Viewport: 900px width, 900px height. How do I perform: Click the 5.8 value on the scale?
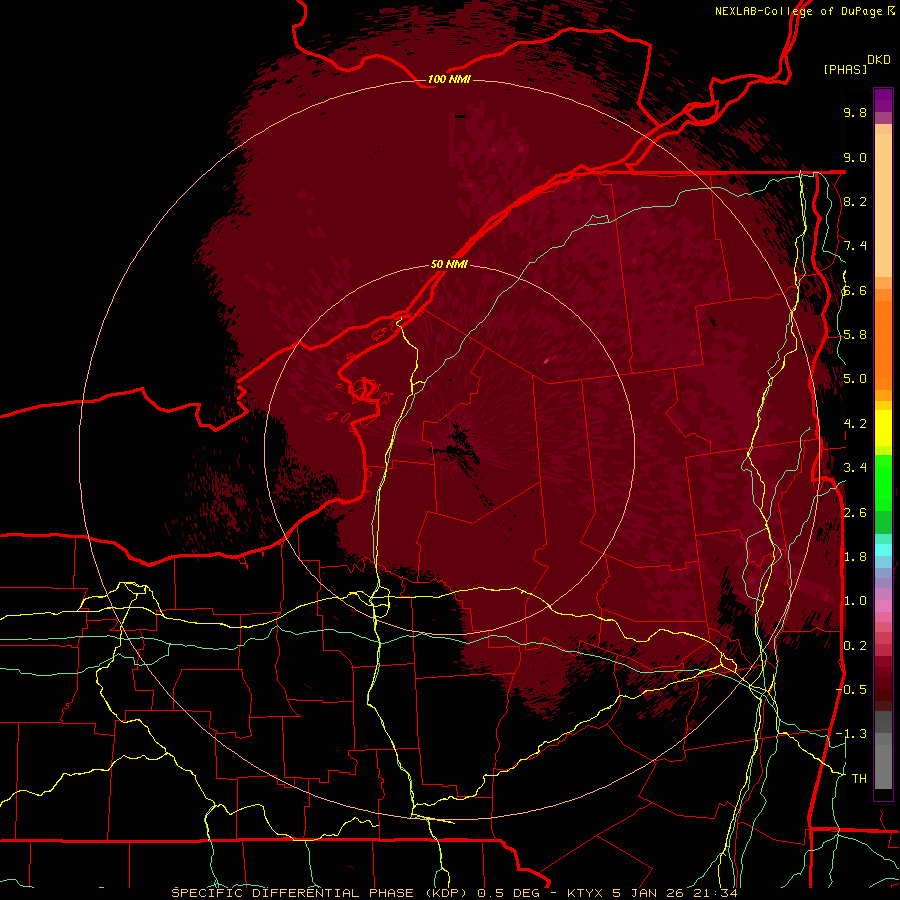click(855, 335)
